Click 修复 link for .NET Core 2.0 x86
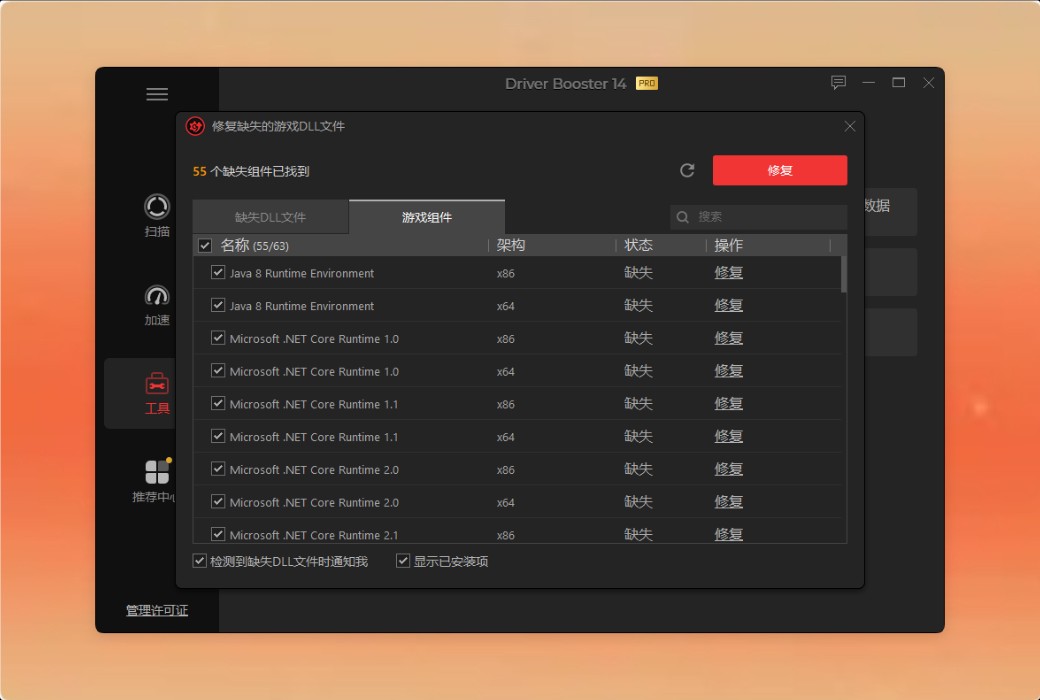Viewport: 1040px width, 700px height. pyautogui.click(x=728, y=469)
